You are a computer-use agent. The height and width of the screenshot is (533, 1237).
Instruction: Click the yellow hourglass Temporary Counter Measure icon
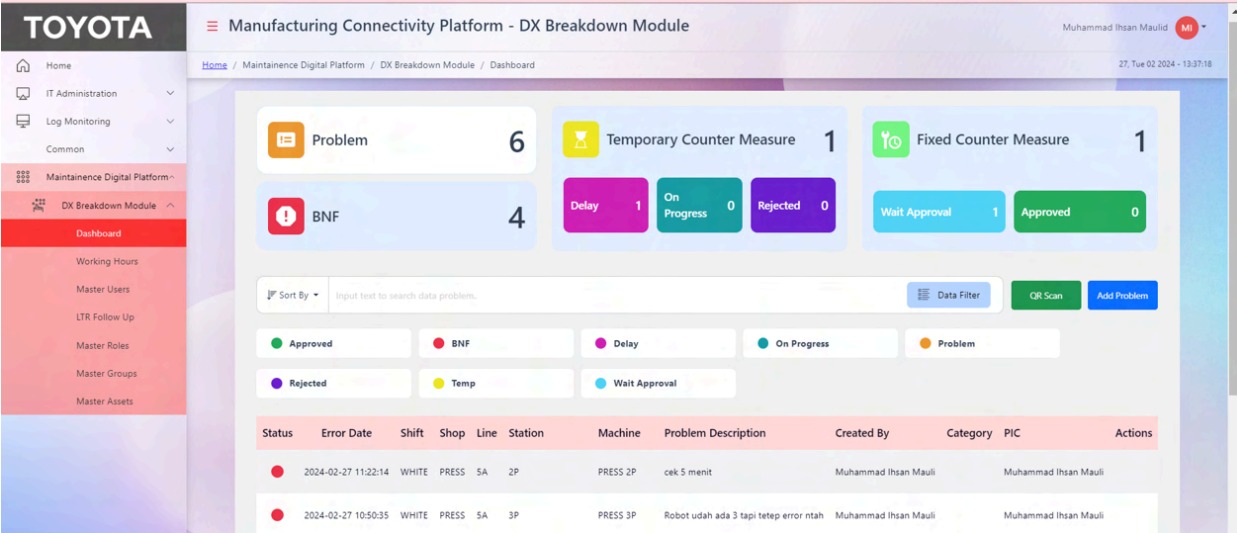click(x=580, y=139)
